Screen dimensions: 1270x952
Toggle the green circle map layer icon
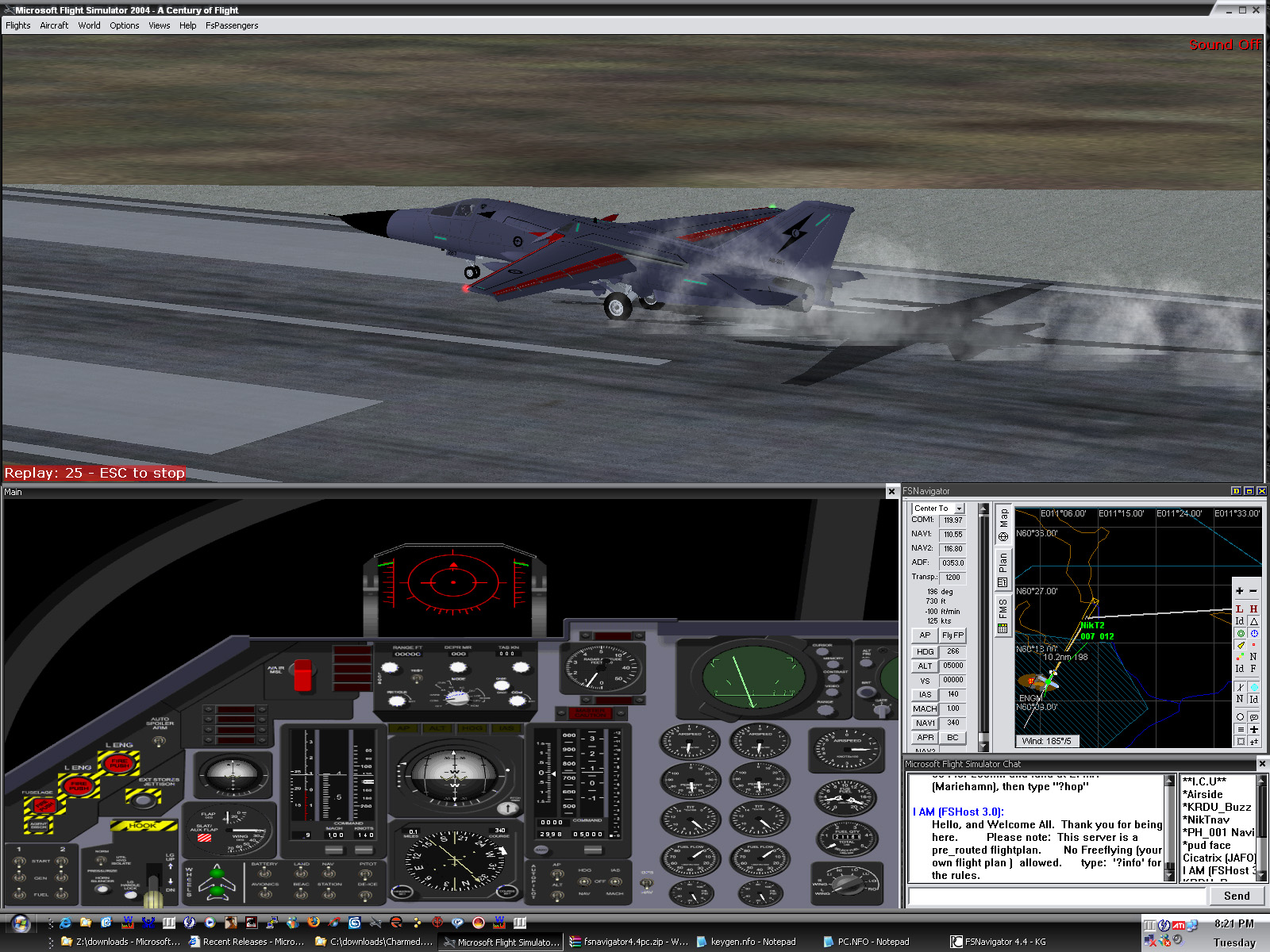click(x=1240, y=633)
